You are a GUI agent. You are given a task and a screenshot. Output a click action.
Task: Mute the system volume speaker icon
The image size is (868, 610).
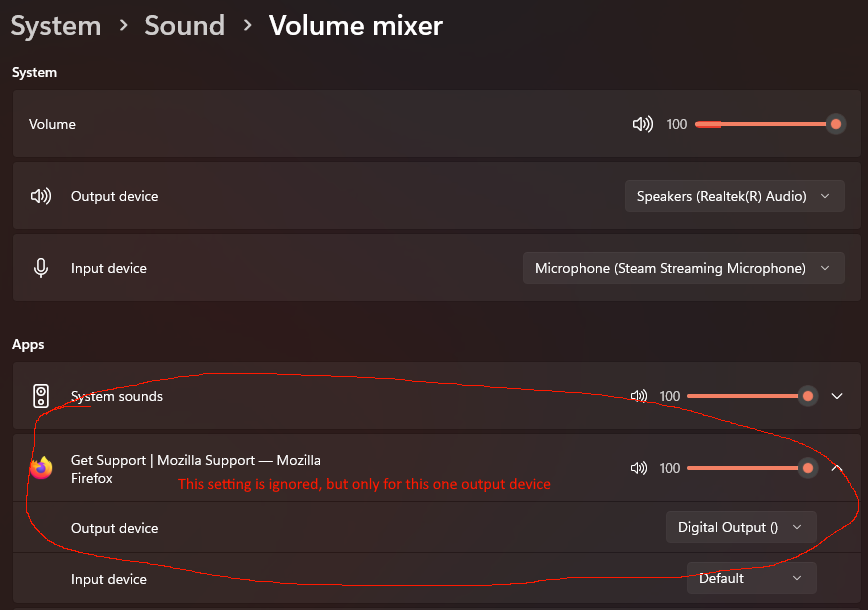click(642, 124)
